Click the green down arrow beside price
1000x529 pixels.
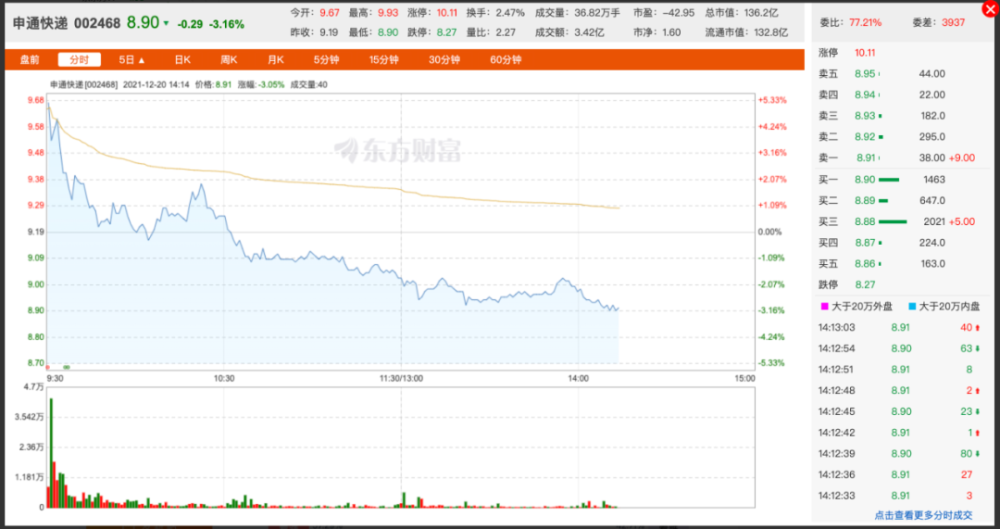click(166, 24)
